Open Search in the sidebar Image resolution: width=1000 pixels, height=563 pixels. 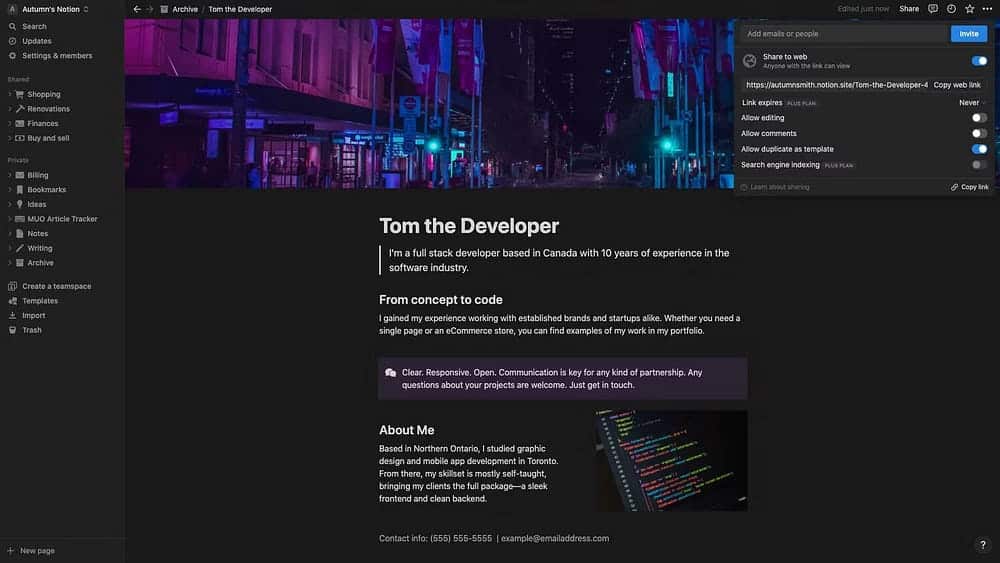[34, 27]
